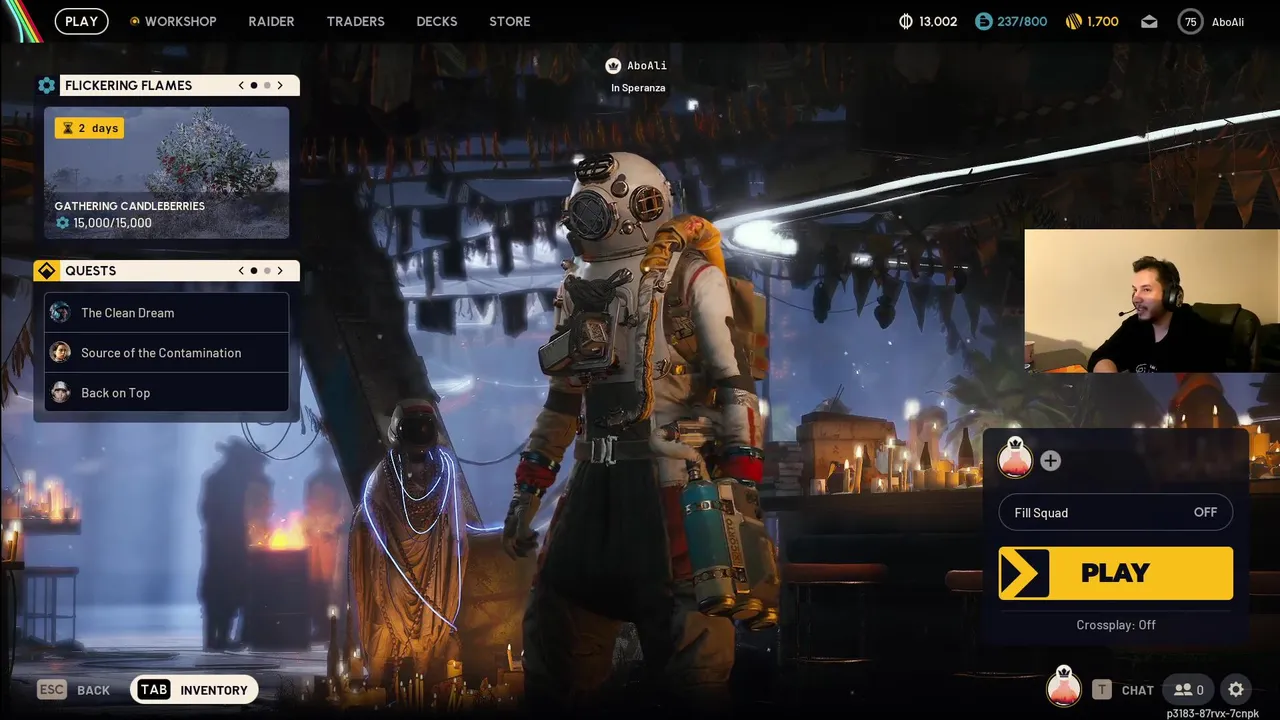Switch to the DECKS tab
Viewport: 1280px width, 720px height.
437,21
